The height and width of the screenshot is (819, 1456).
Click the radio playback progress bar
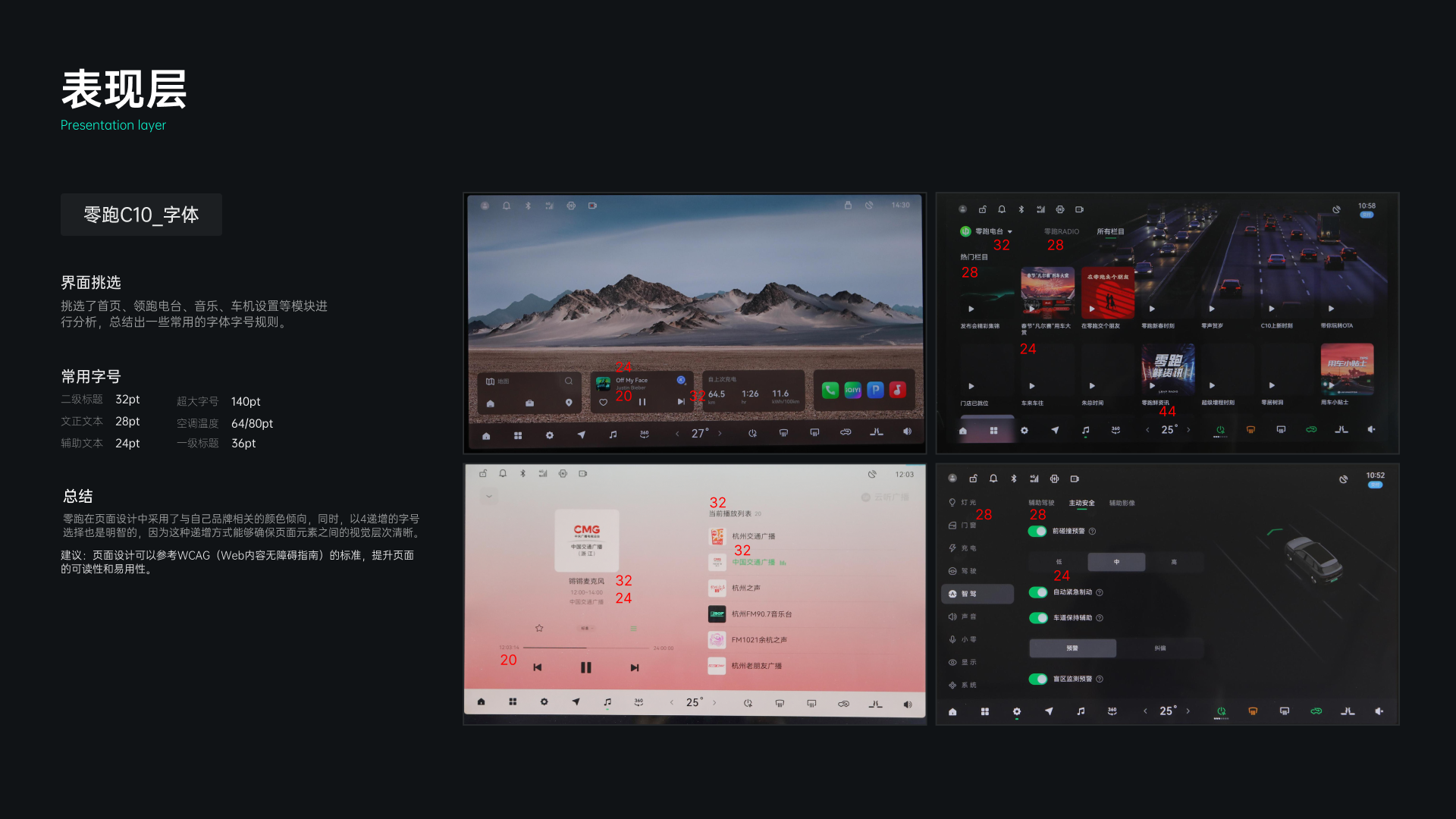click(x=586, y=648)
